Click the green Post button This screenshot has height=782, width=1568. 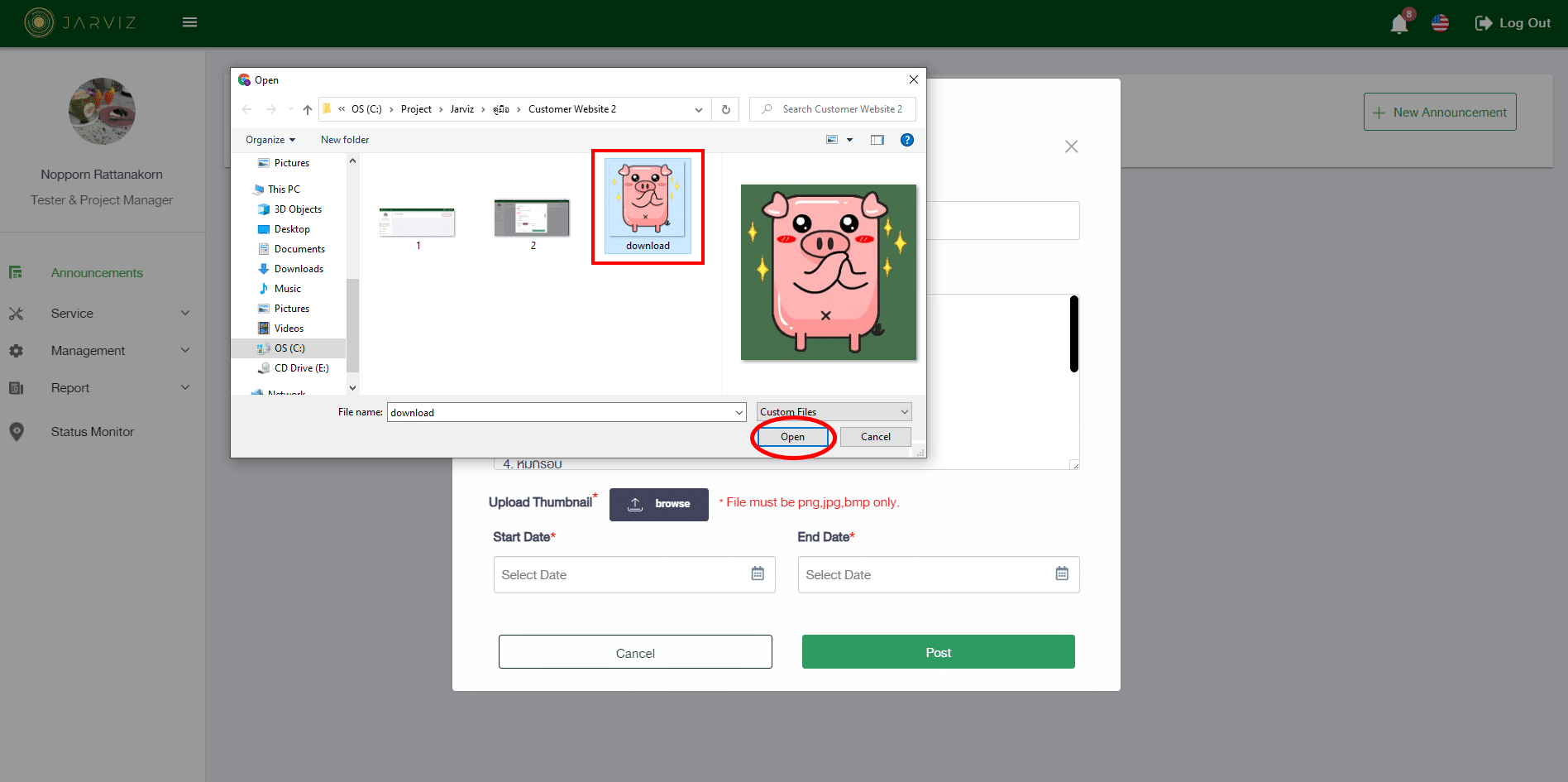[x=938, y=652]
